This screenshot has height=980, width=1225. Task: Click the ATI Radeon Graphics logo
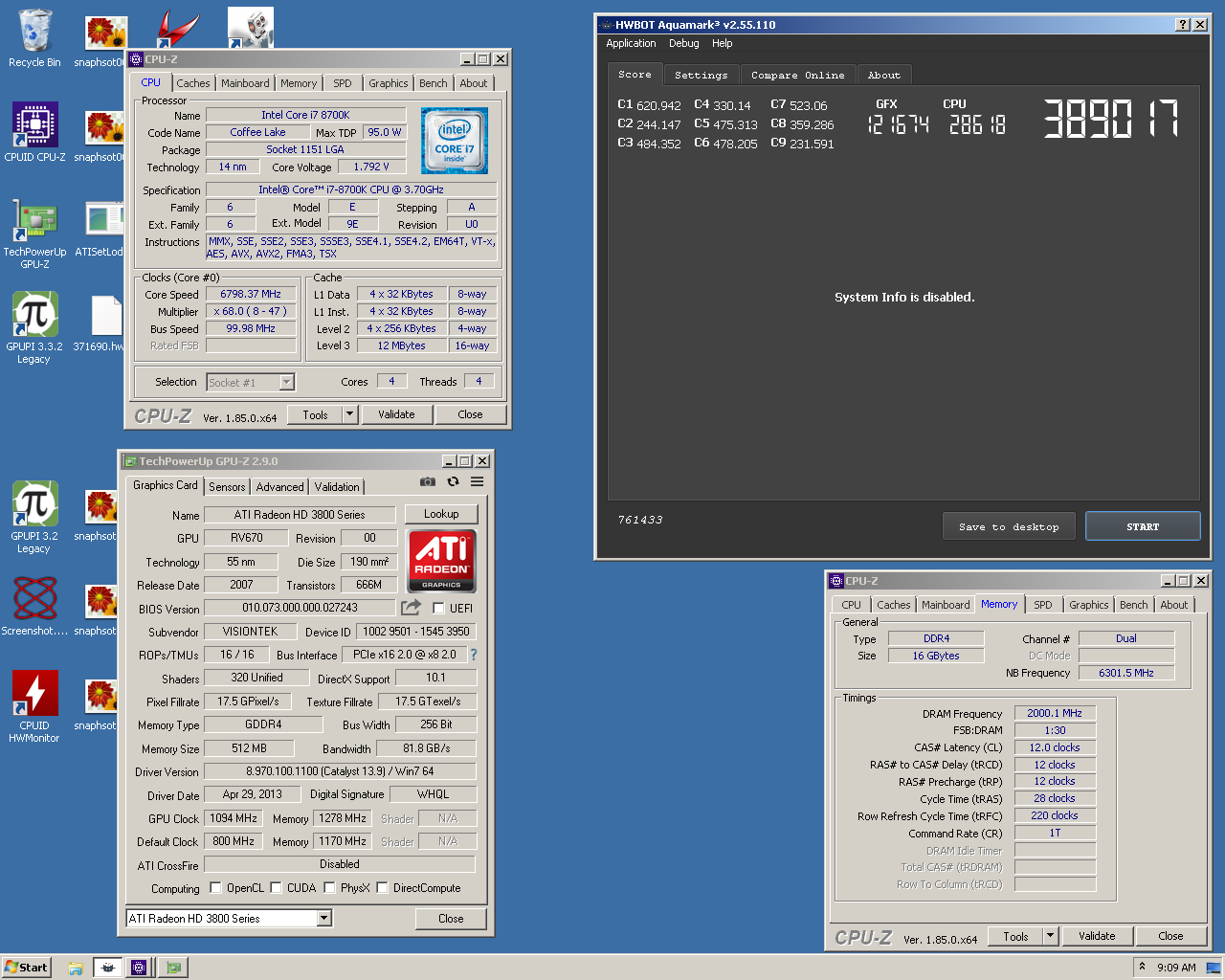point(441,561)
